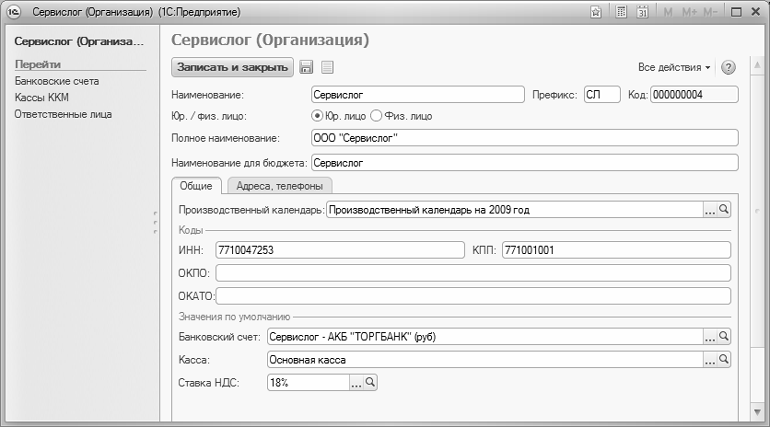Go to Банковские счета in the sidebar
Viewport: 770px width, 427px height.
tap(56, 80)
